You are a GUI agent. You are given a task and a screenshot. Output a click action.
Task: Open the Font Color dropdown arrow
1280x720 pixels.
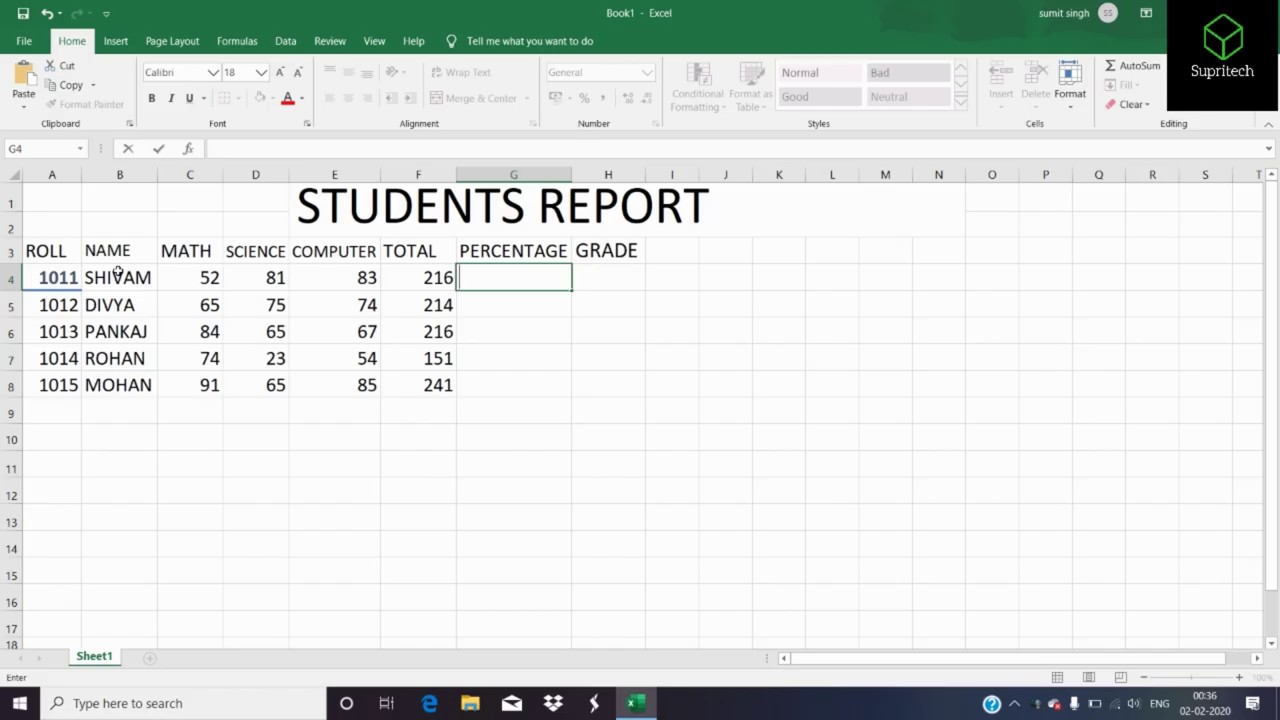pos(301,98)
